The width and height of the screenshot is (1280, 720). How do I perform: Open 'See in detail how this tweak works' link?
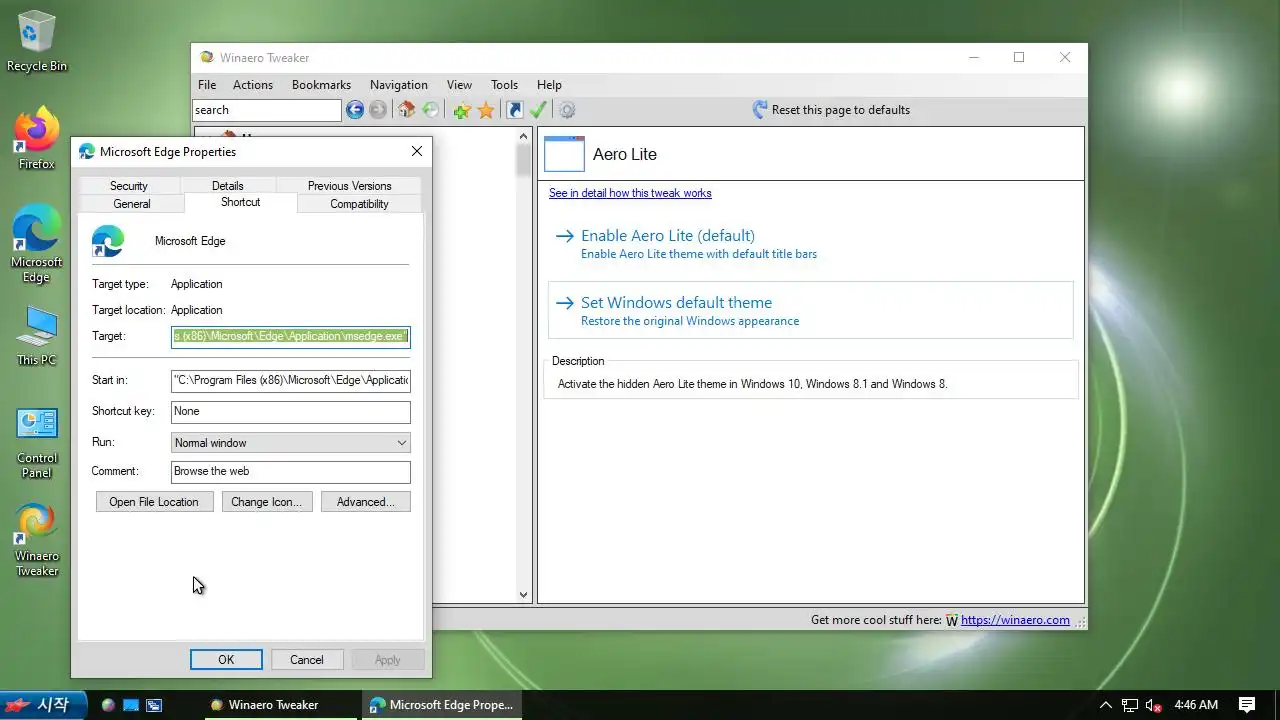tap(630, 193)
